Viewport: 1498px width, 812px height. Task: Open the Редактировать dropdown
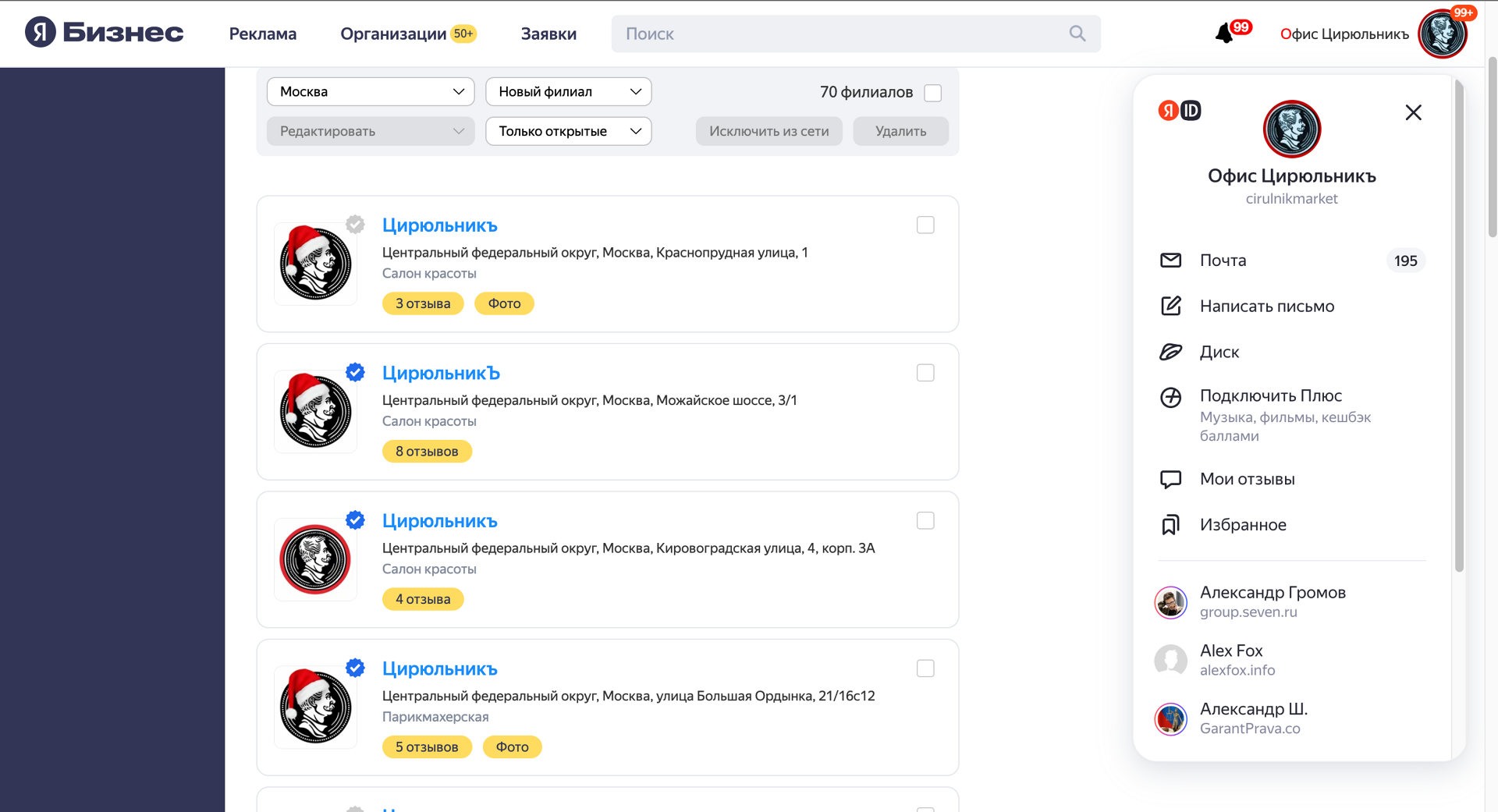tap(371, 131)
